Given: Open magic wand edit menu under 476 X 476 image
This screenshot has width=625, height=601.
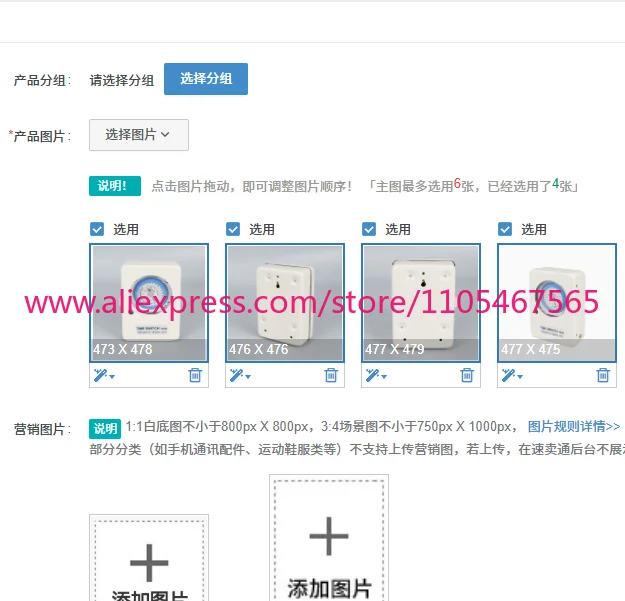Looking at the screenshot, I should (240, 375).
